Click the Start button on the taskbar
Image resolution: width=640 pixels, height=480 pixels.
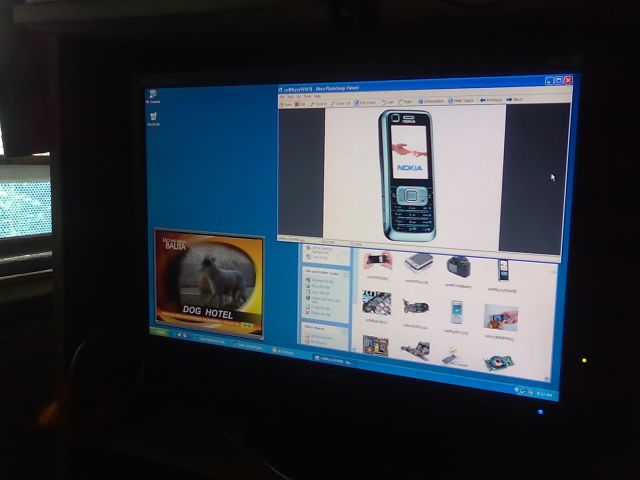(x=158, y=333)
